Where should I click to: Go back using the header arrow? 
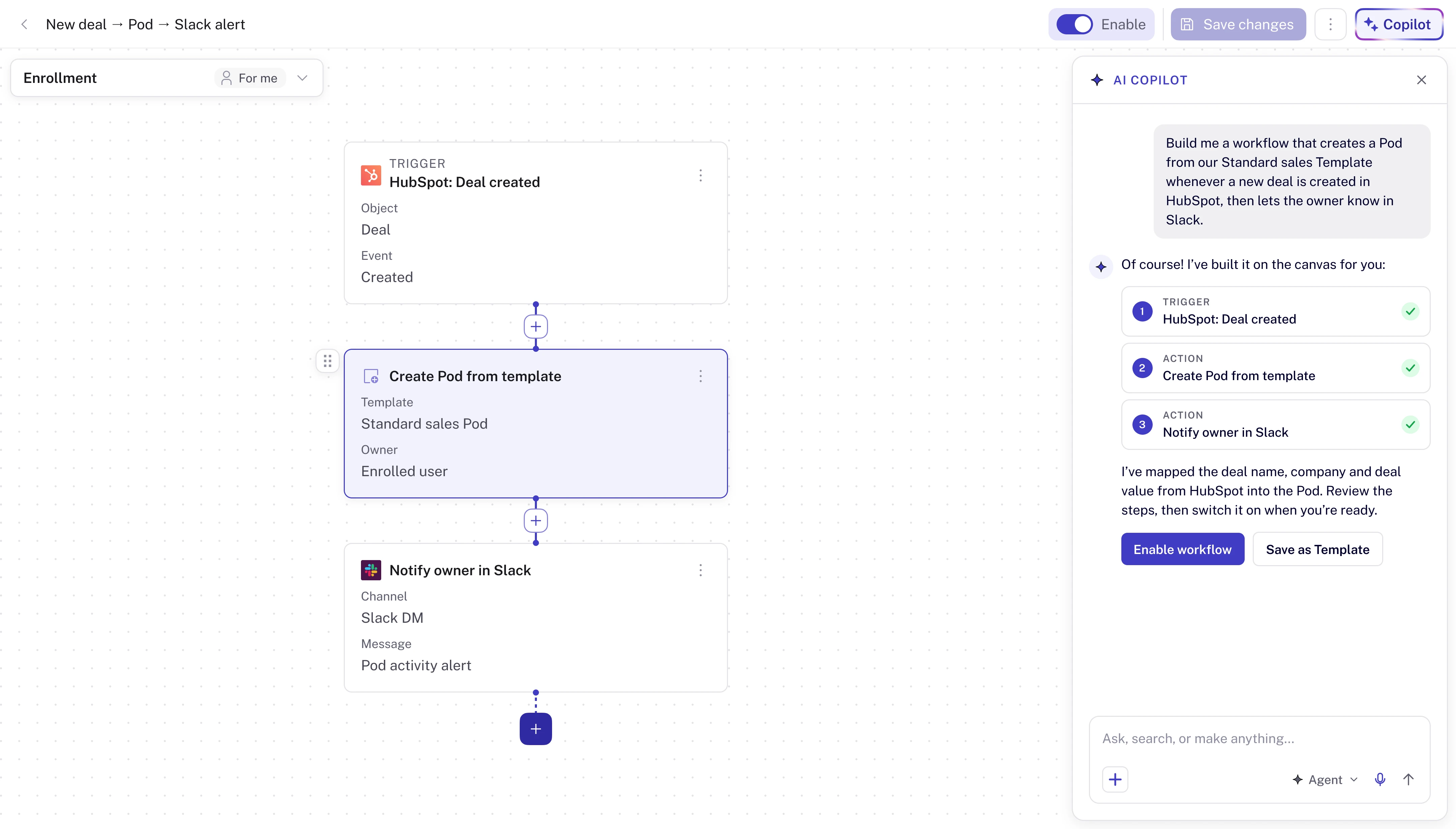tap(25, 25)
